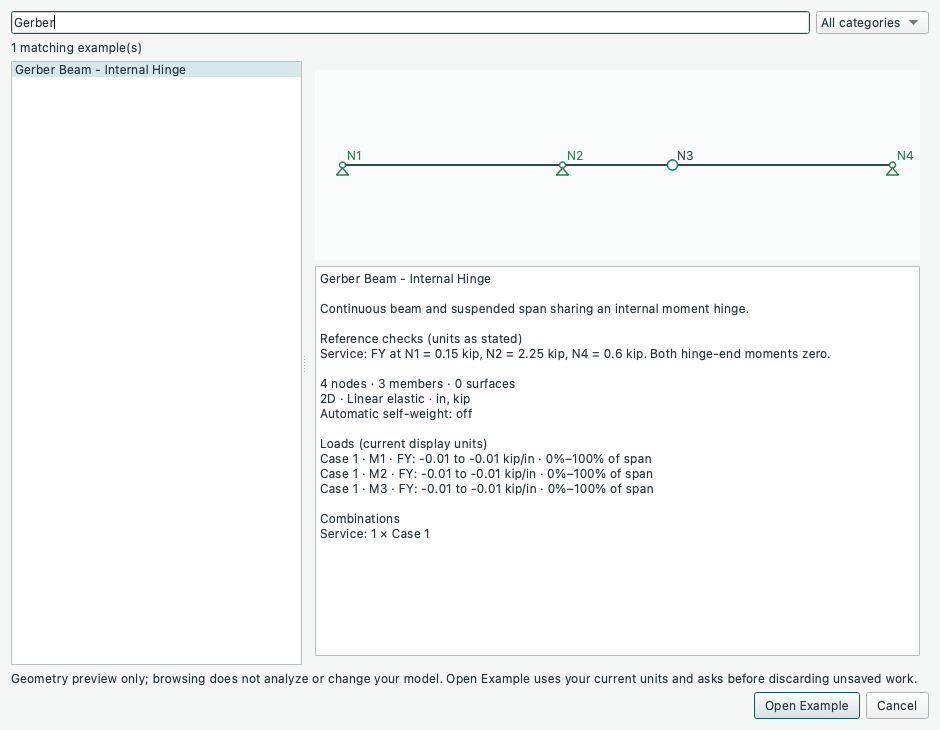Click the 'Case 1 · M2' load line
Screen dimensions: 940x730
tap(486, 473)
